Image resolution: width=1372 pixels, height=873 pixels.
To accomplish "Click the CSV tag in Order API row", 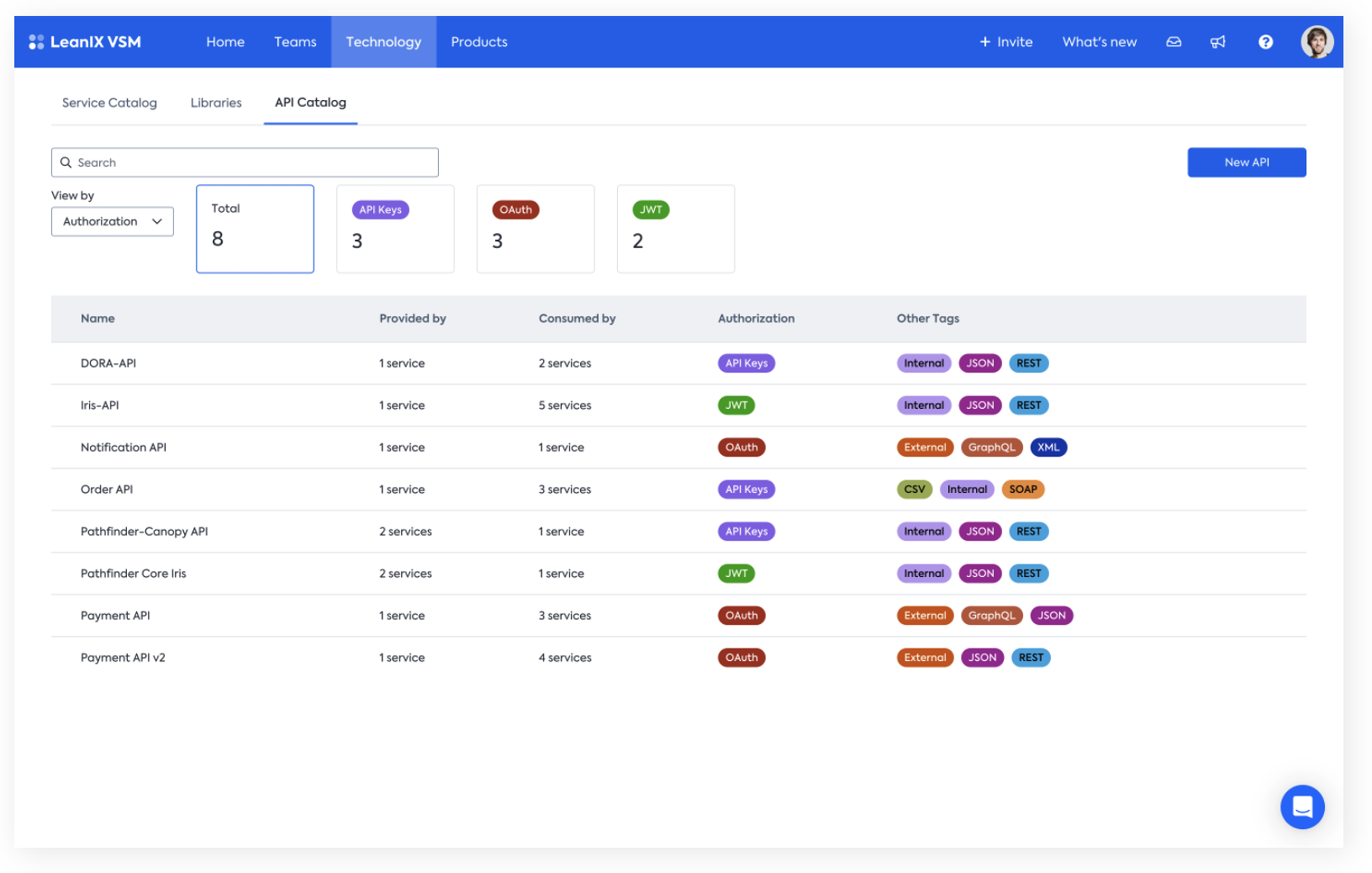I will pyautogui.click(x=915, y=489).
